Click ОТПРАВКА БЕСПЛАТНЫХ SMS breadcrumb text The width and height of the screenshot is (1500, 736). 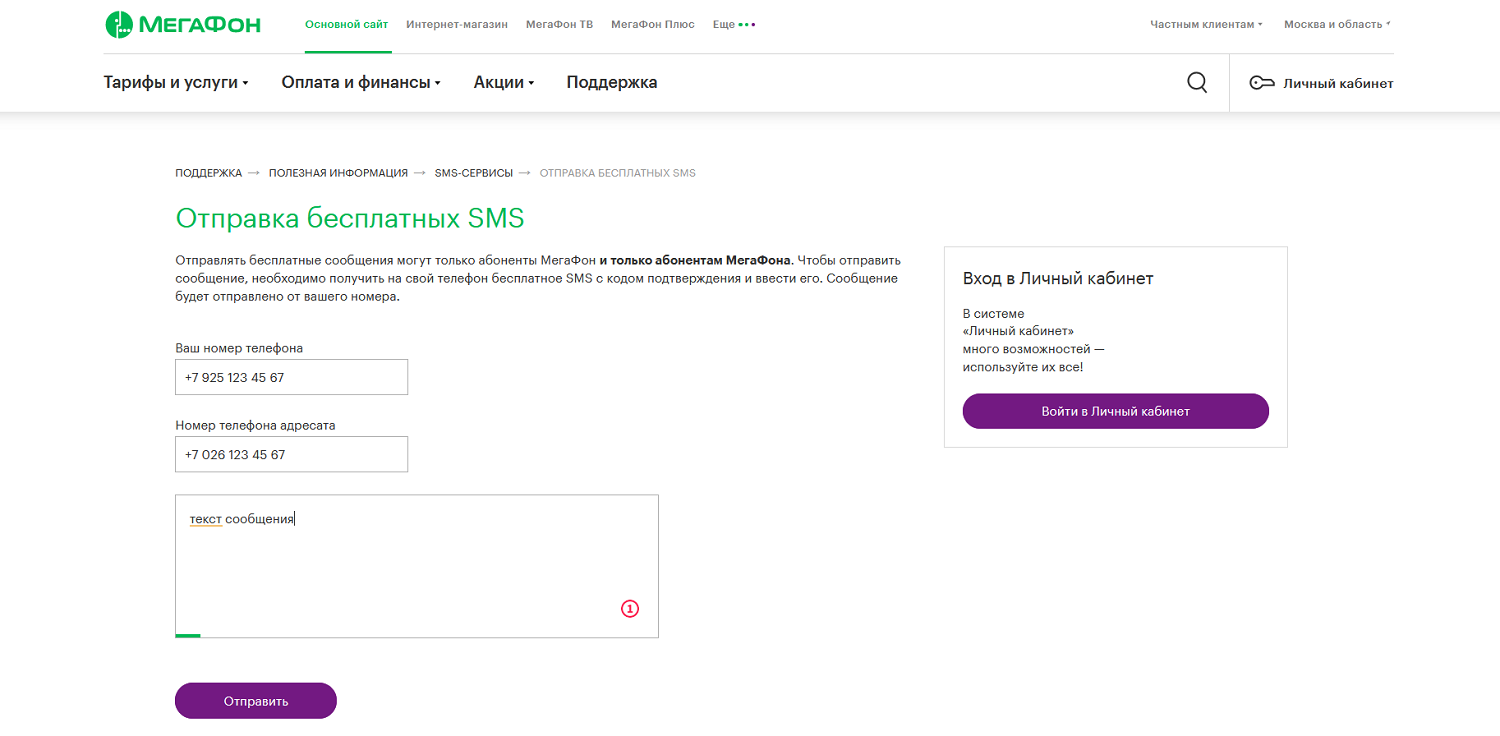[618, 173]
